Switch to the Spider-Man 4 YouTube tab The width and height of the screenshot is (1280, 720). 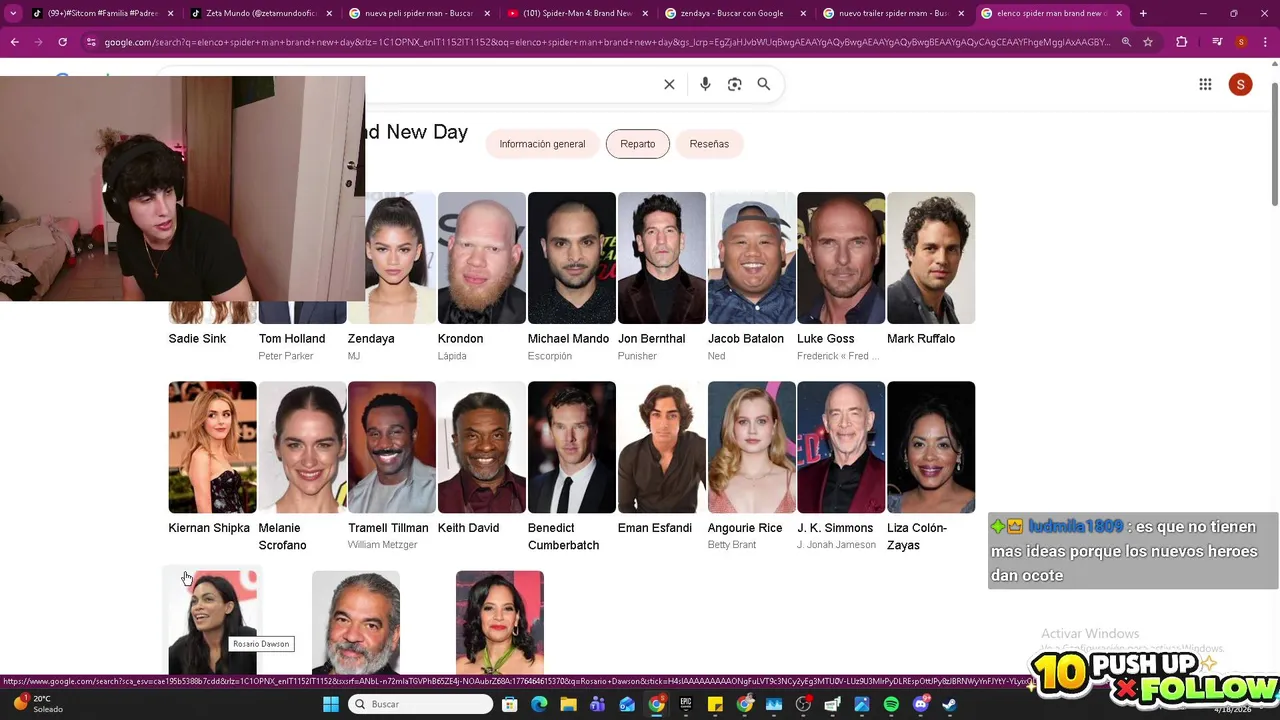click(x=579, y=13)
